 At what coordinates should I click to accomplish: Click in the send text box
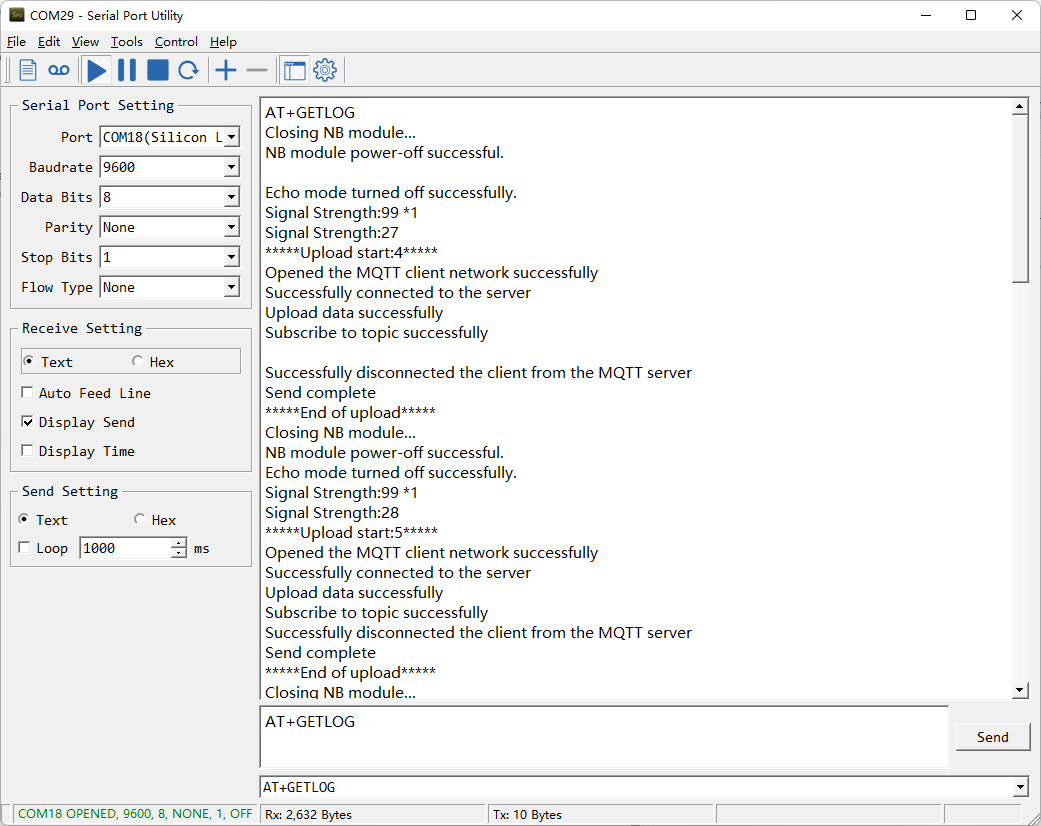(604, 737)
